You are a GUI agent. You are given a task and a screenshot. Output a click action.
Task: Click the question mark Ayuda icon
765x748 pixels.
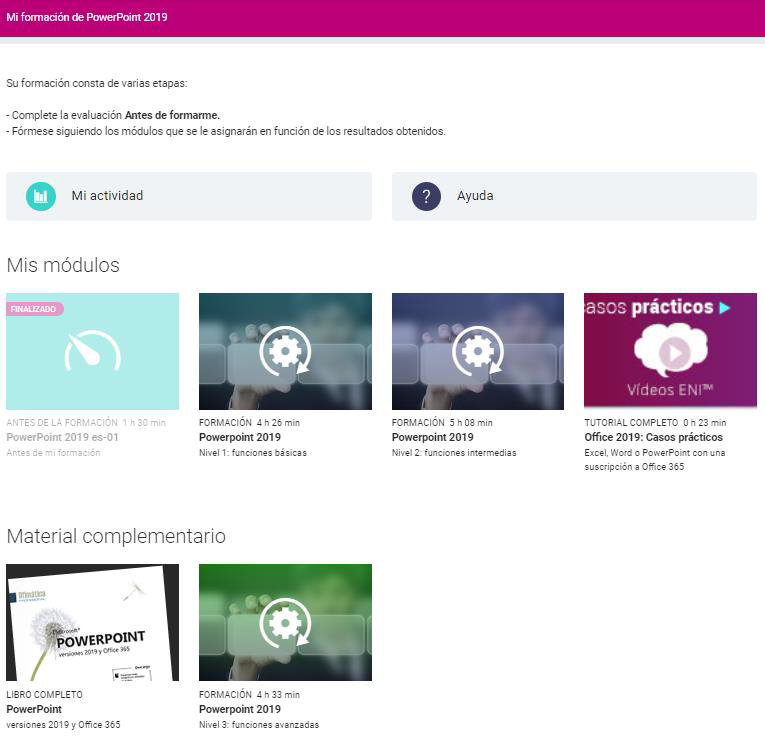coord(426,196)
